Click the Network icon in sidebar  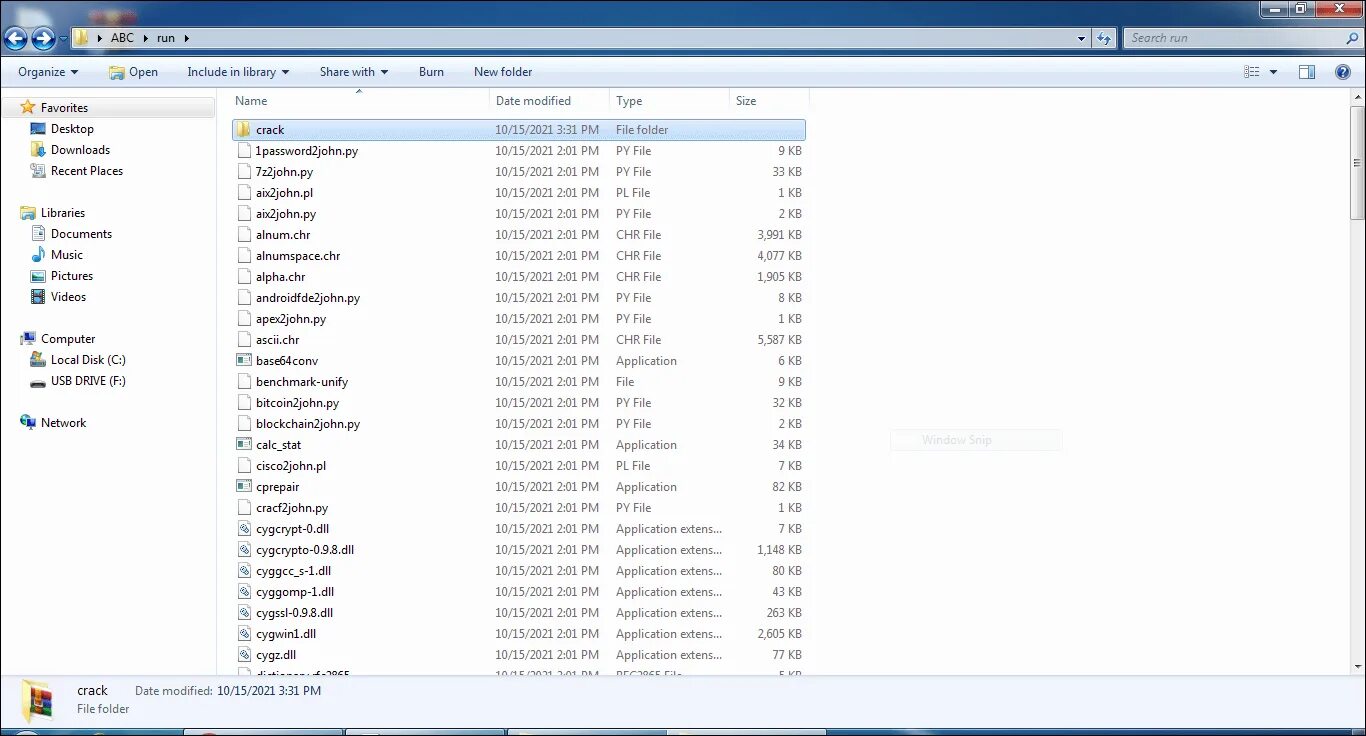[x=28, y=423]
